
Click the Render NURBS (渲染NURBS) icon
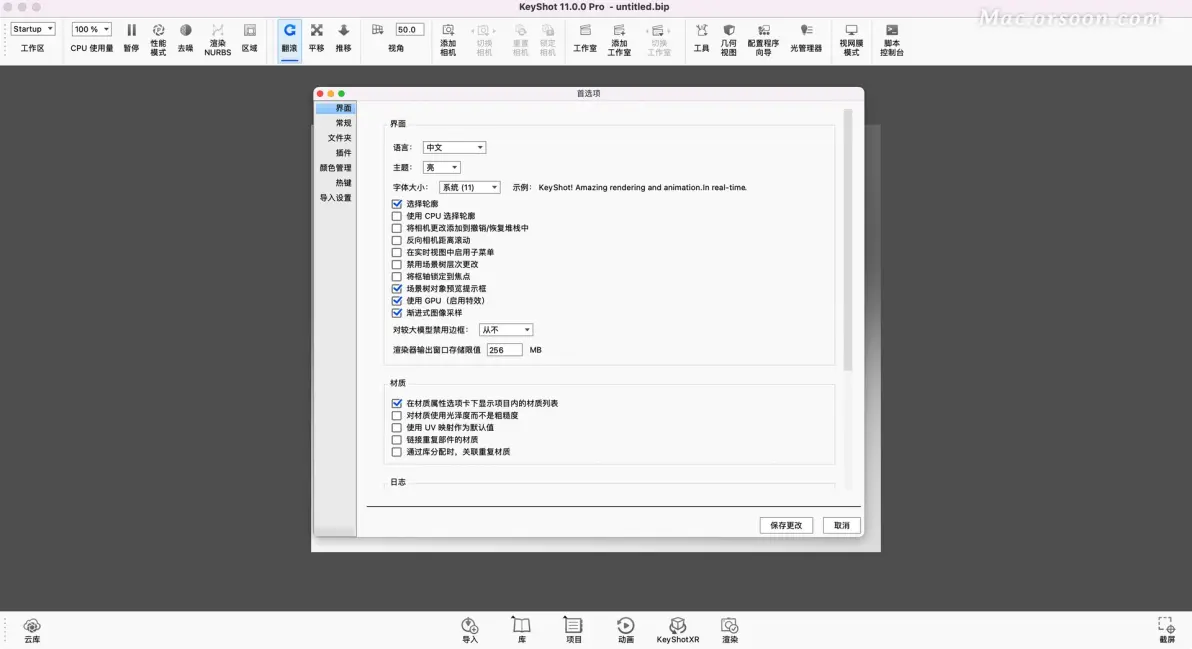click(x=217, y=30)
